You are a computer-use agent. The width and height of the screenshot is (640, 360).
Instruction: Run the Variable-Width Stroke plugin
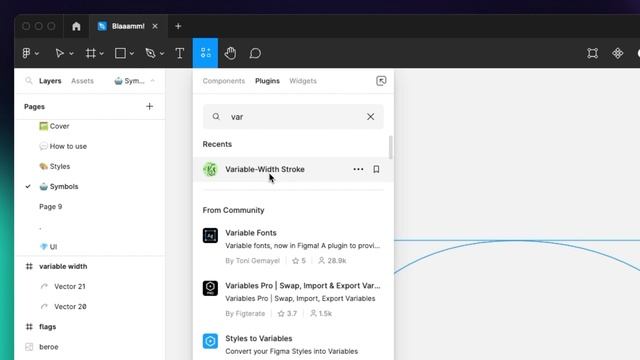click(x=293, y=169)
